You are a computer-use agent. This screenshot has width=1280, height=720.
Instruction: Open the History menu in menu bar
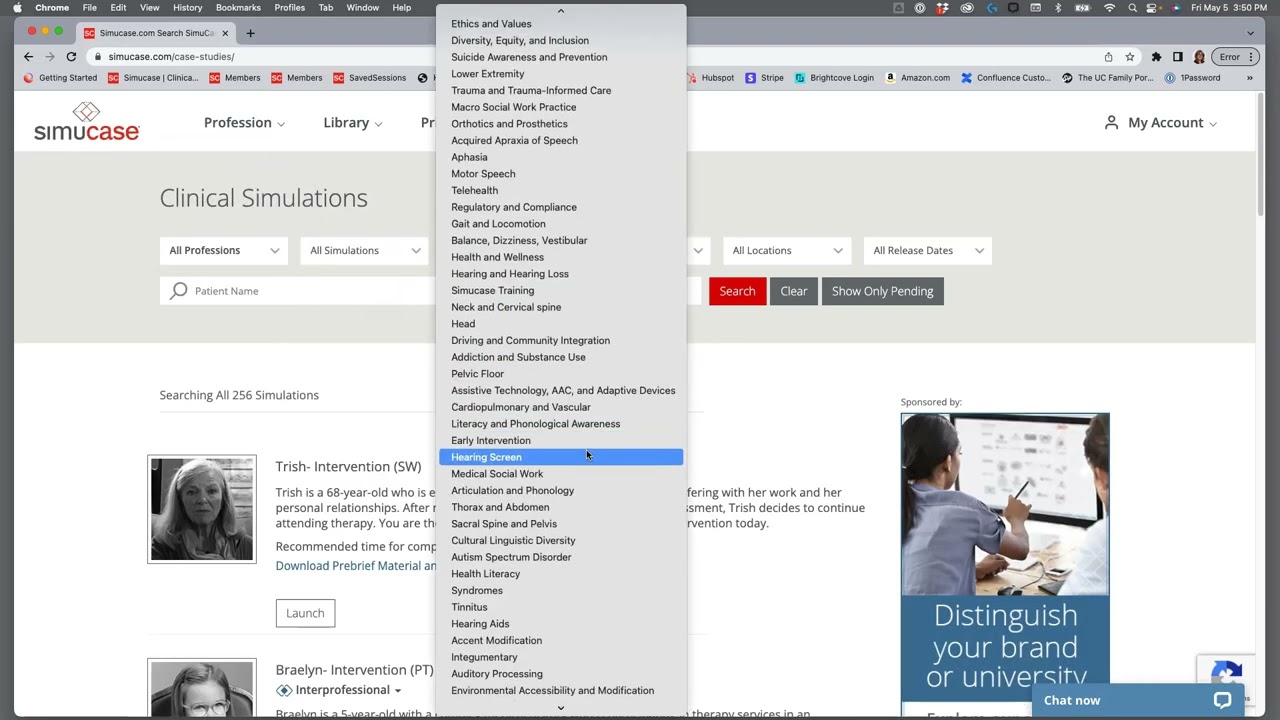[187, 8]
